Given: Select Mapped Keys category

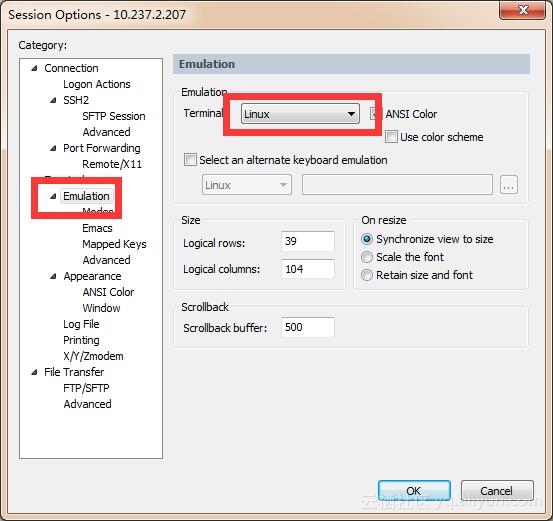Looking at the screenshot, I should [114, 244].
